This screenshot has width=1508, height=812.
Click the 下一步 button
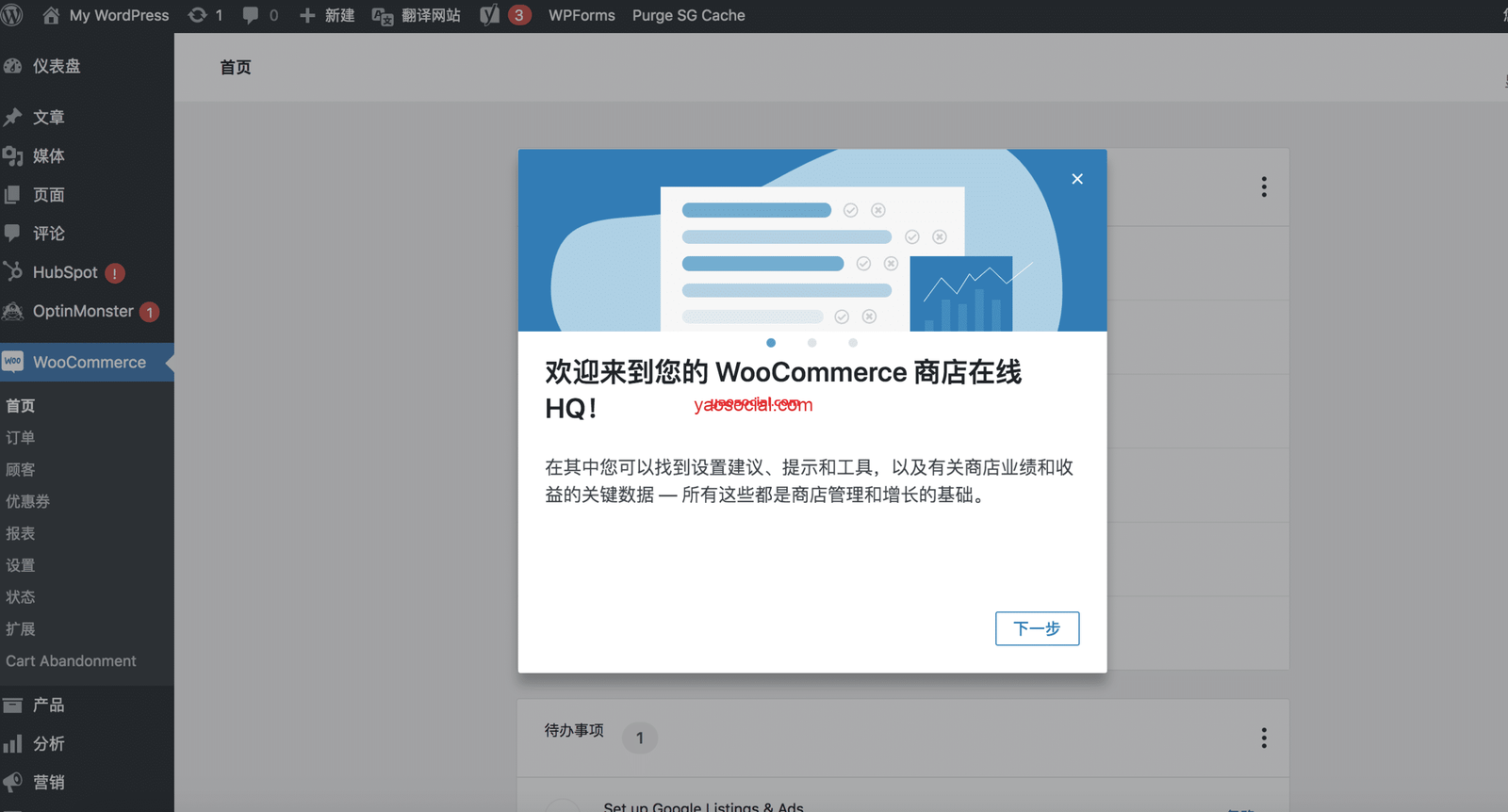[1037, 628]
